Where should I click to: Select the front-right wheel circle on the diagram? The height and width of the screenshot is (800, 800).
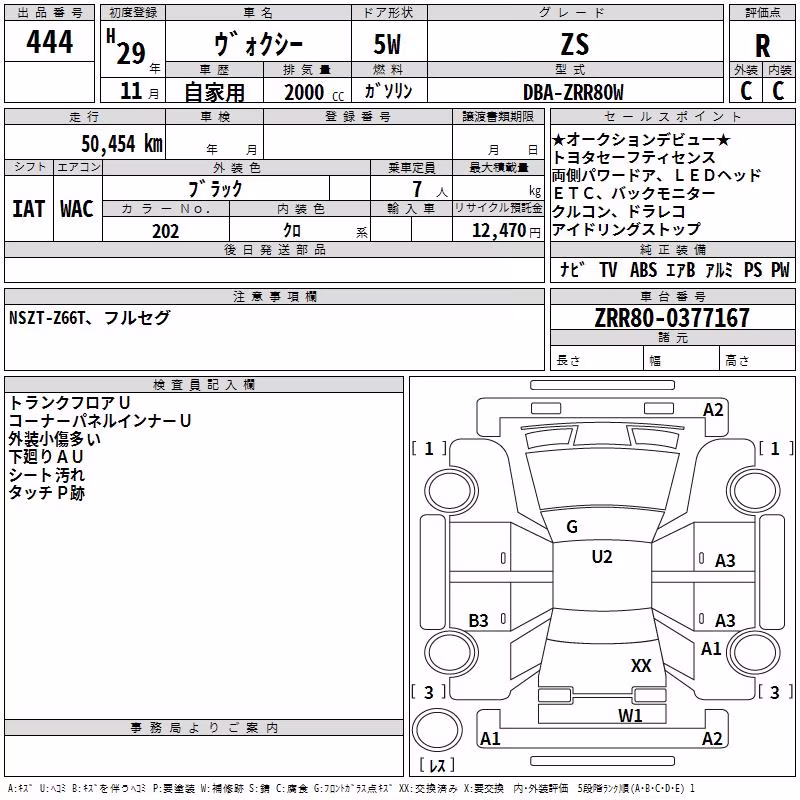coord(754,491)
